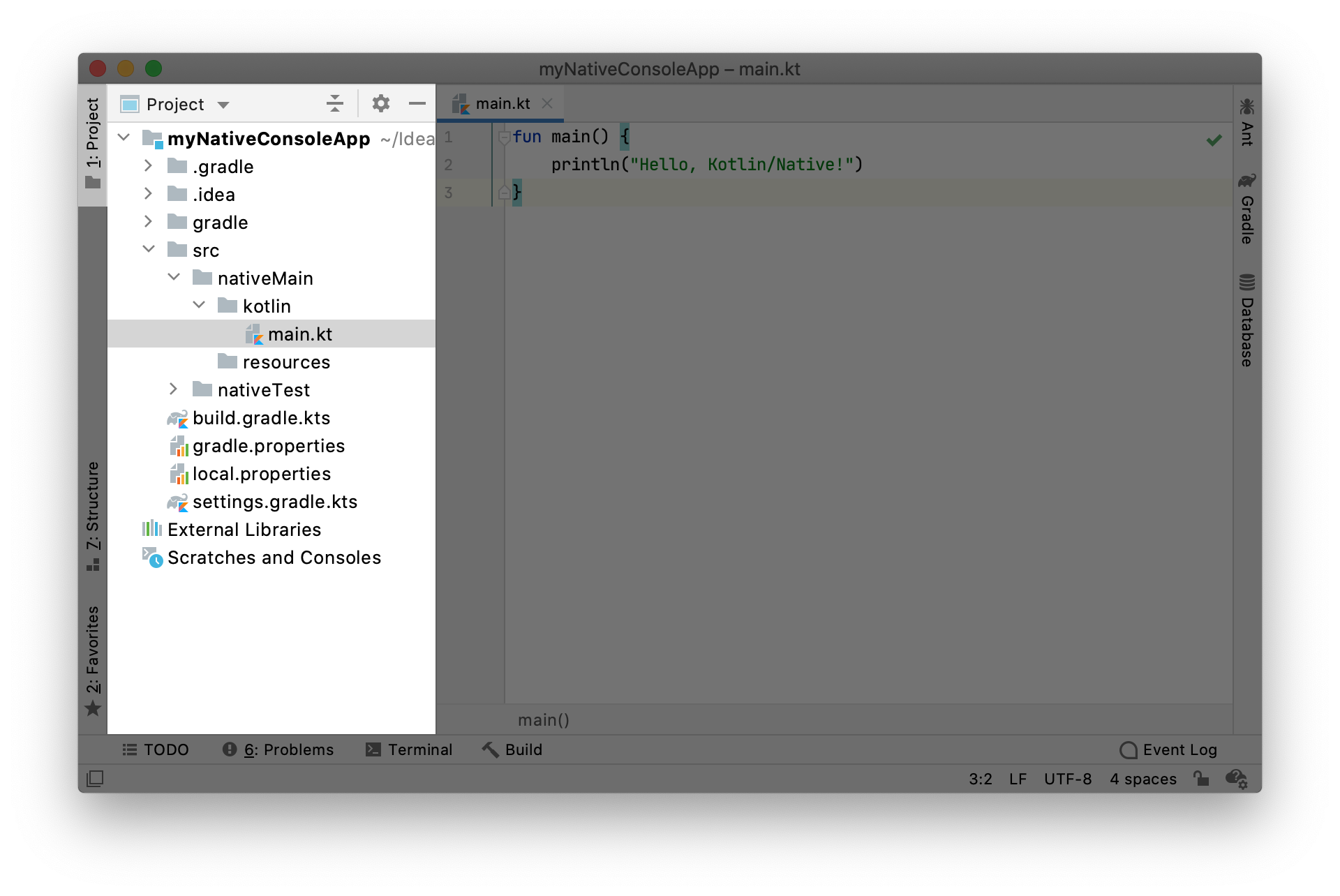
Task: Collapse the src folder
Action: 149,249
